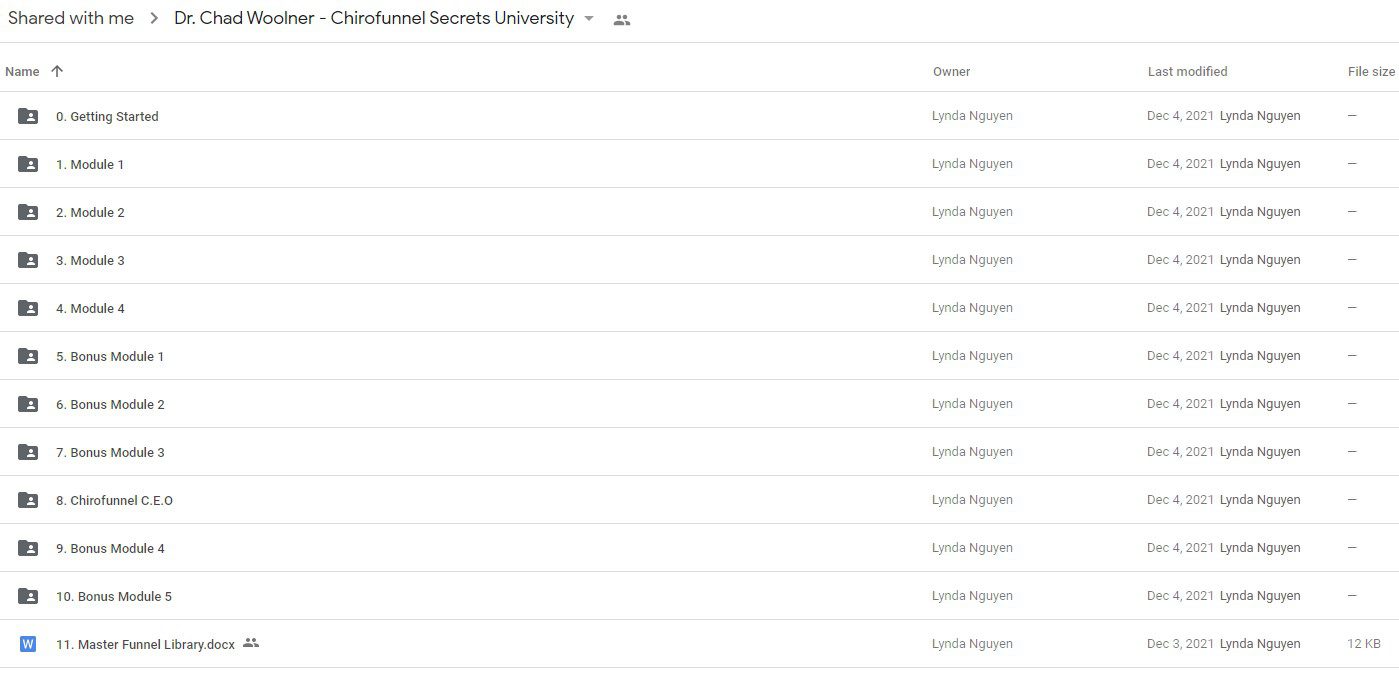Image resolution: width=1399 pixels, height=675 pixels.
Task: Click the Last modified column header
Action: pyautogui.click(x=1187, y=71)
